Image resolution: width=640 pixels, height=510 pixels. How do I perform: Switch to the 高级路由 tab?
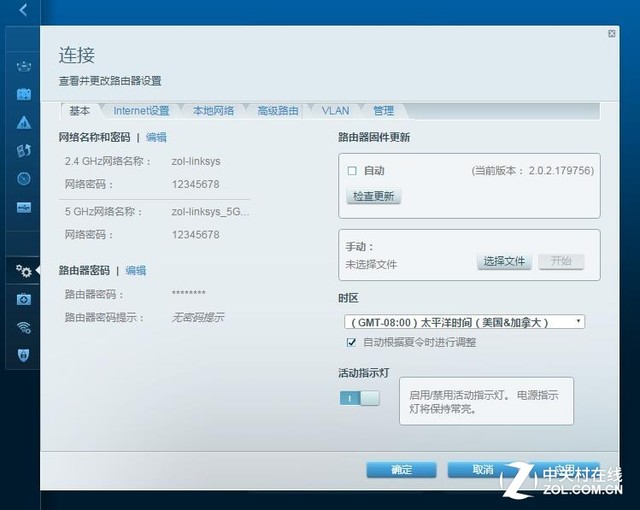click(x=278, y=111)
